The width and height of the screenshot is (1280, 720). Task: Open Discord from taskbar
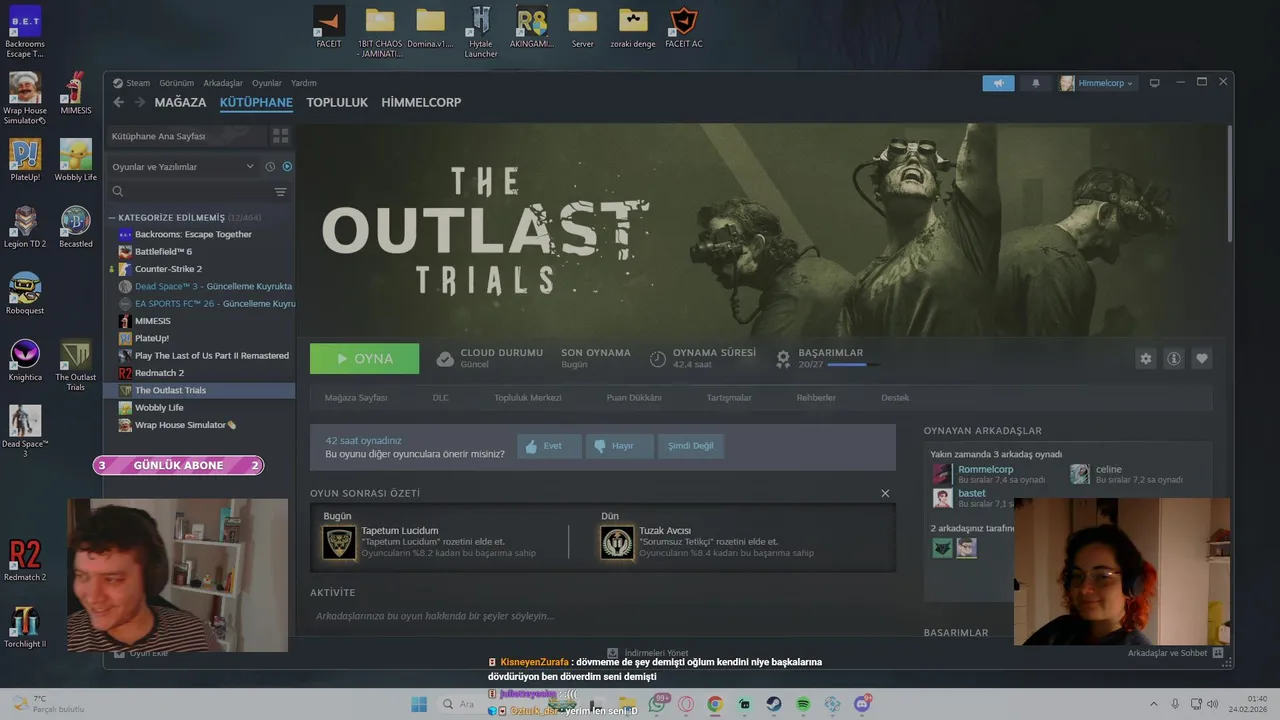(862, 704)
